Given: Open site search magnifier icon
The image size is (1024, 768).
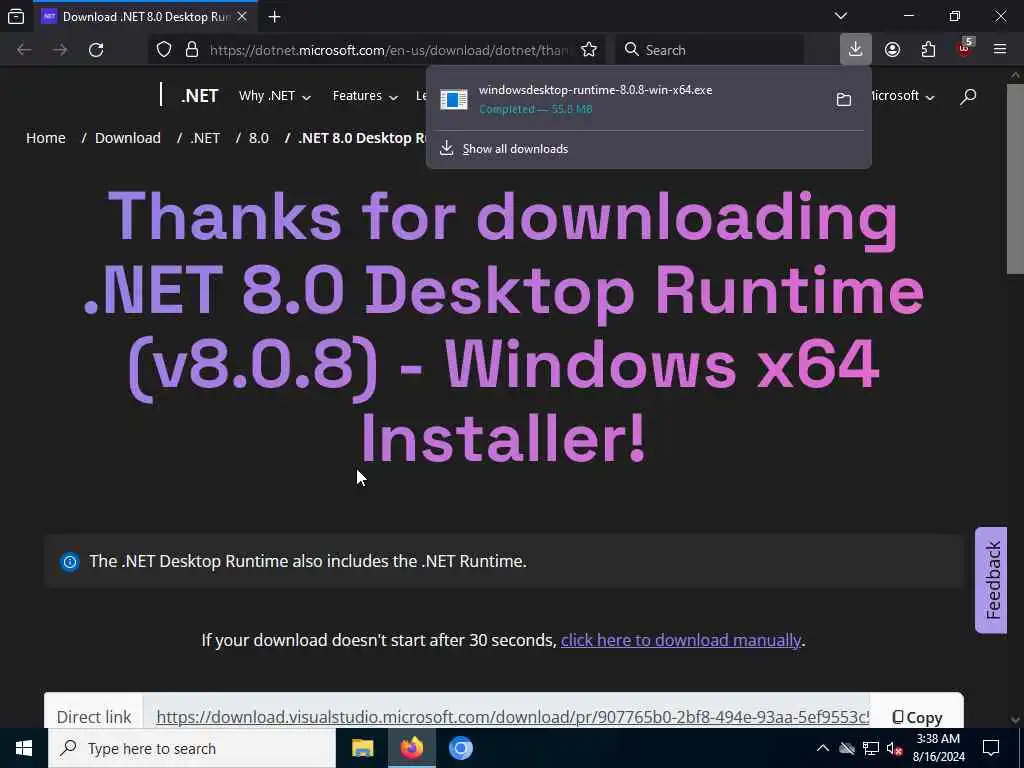Looking at the screenshot, I should (968, 97).
